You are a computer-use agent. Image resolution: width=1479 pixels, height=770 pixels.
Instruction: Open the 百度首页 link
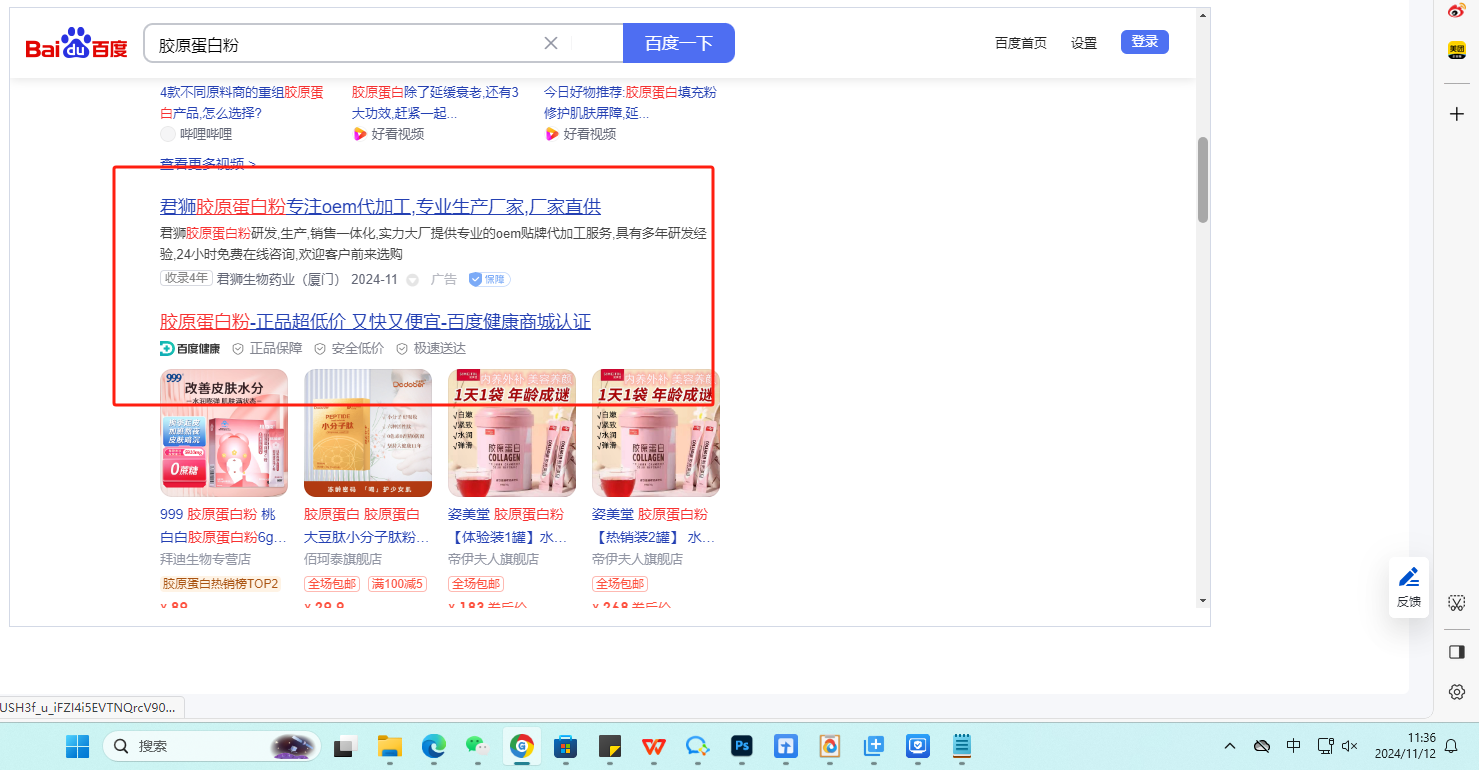1021,43
